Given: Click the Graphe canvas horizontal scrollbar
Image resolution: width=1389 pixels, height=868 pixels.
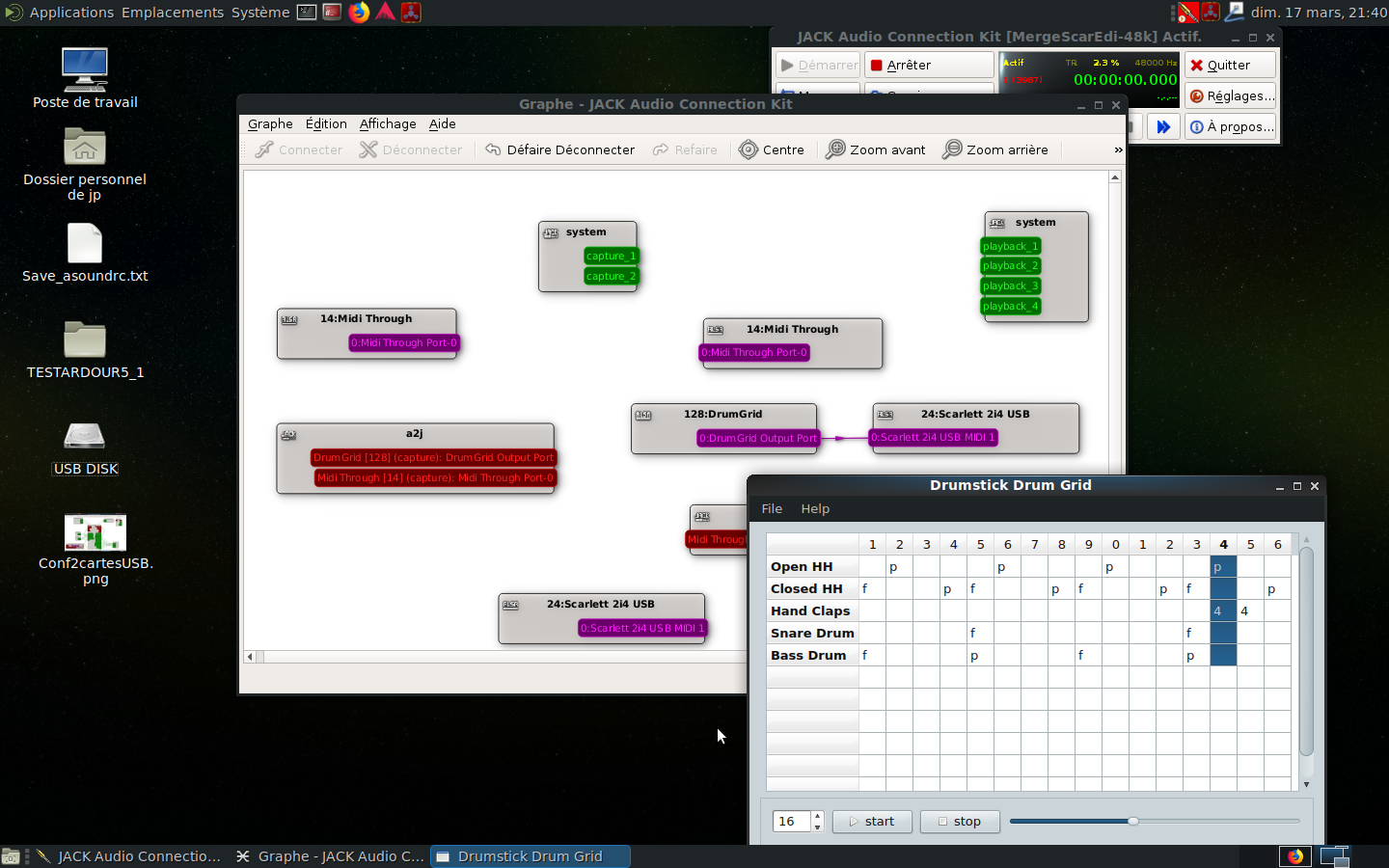Looking at the screenshot, I should click(x=495, y=657).
